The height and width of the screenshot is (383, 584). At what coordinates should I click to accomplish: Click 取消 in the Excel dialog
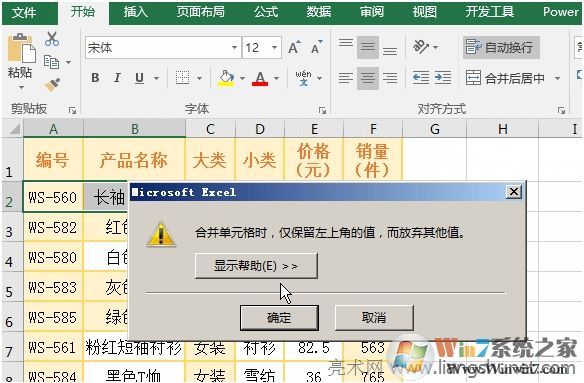pos(374,318)
